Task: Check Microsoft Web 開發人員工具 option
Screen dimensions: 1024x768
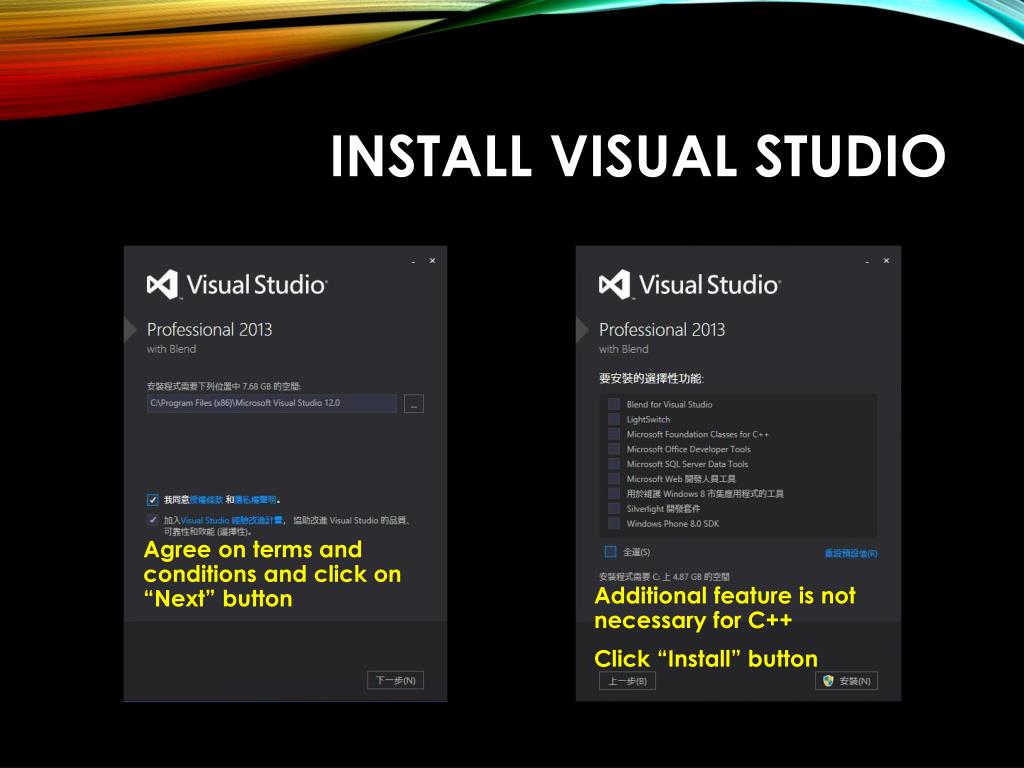Action: pos(613,479)
